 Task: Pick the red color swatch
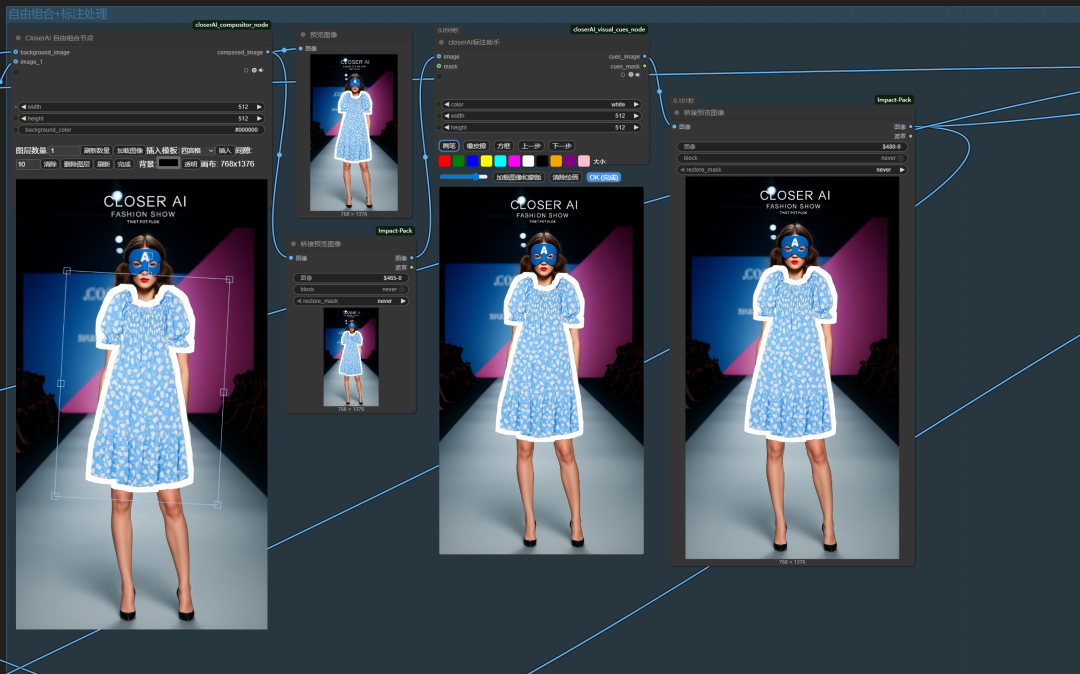(x=445, y=161)
